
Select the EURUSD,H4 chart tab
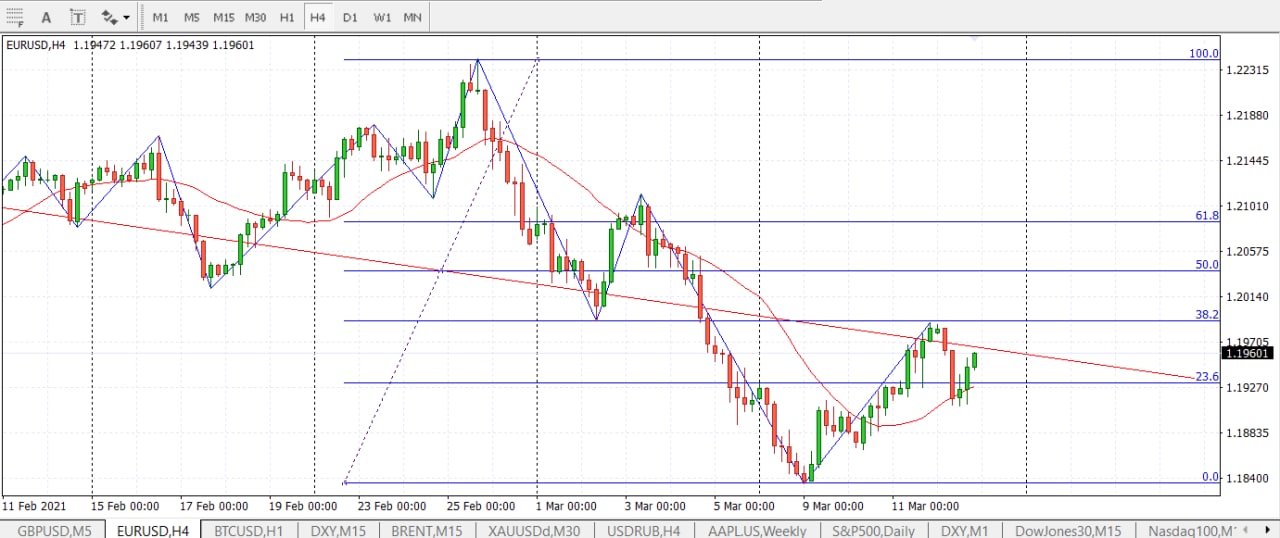coord(153,530)
